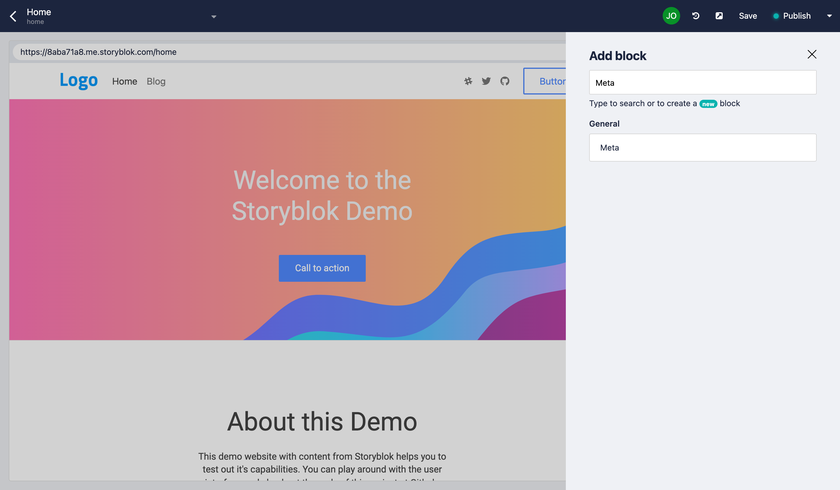The image size is (840, 490).
Task: Click the Twitter icon in preview header
Action: 486,81
